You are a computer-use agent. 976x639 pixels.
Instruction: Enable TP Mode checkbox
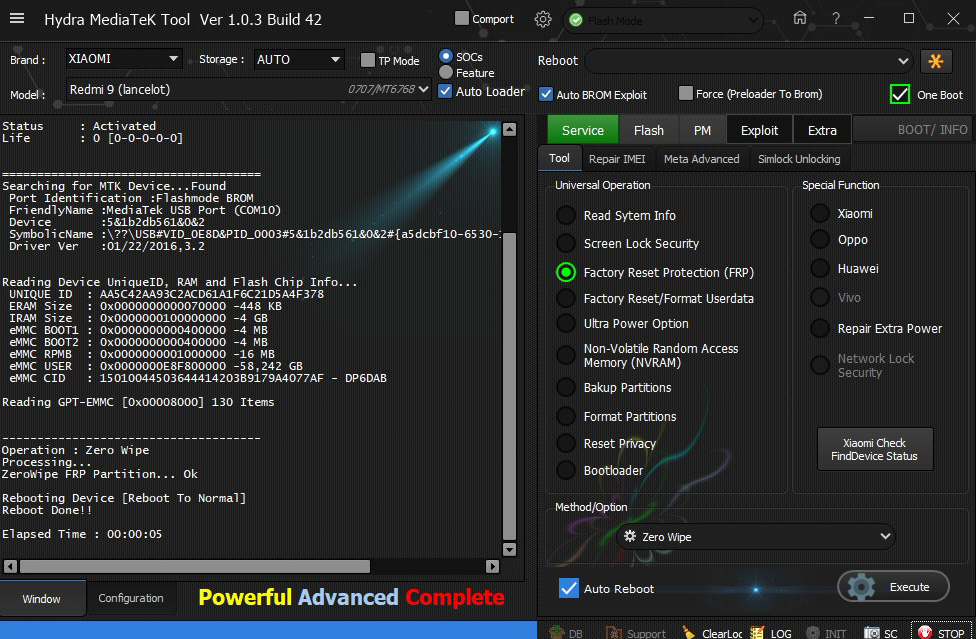(368, 60)
